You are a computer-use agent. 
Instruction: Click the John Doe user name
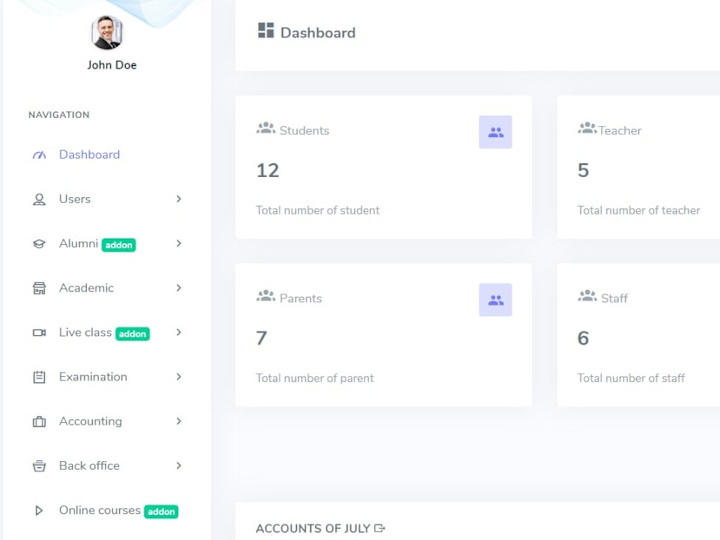112,65
